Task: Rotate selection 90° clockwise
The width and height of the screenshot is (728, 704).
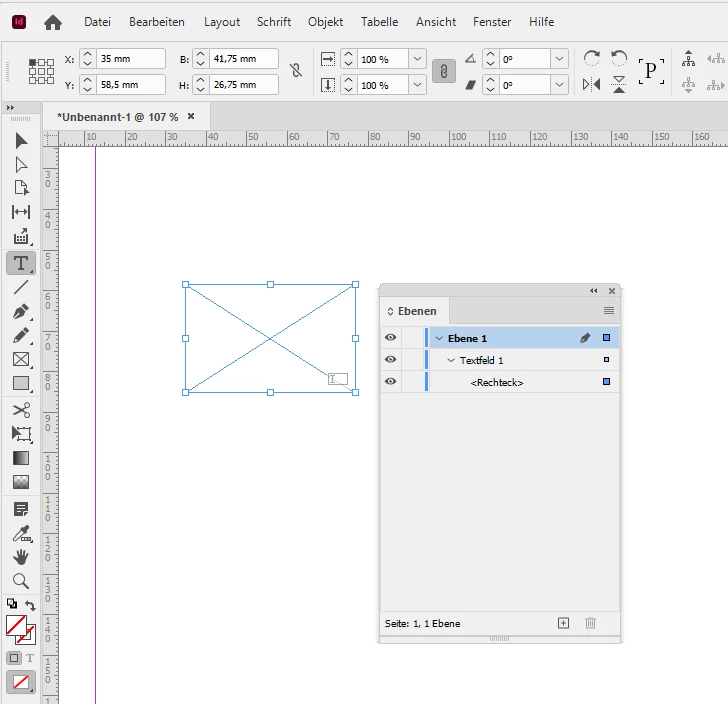Action: pyautogui.click(x=592, y=58)
